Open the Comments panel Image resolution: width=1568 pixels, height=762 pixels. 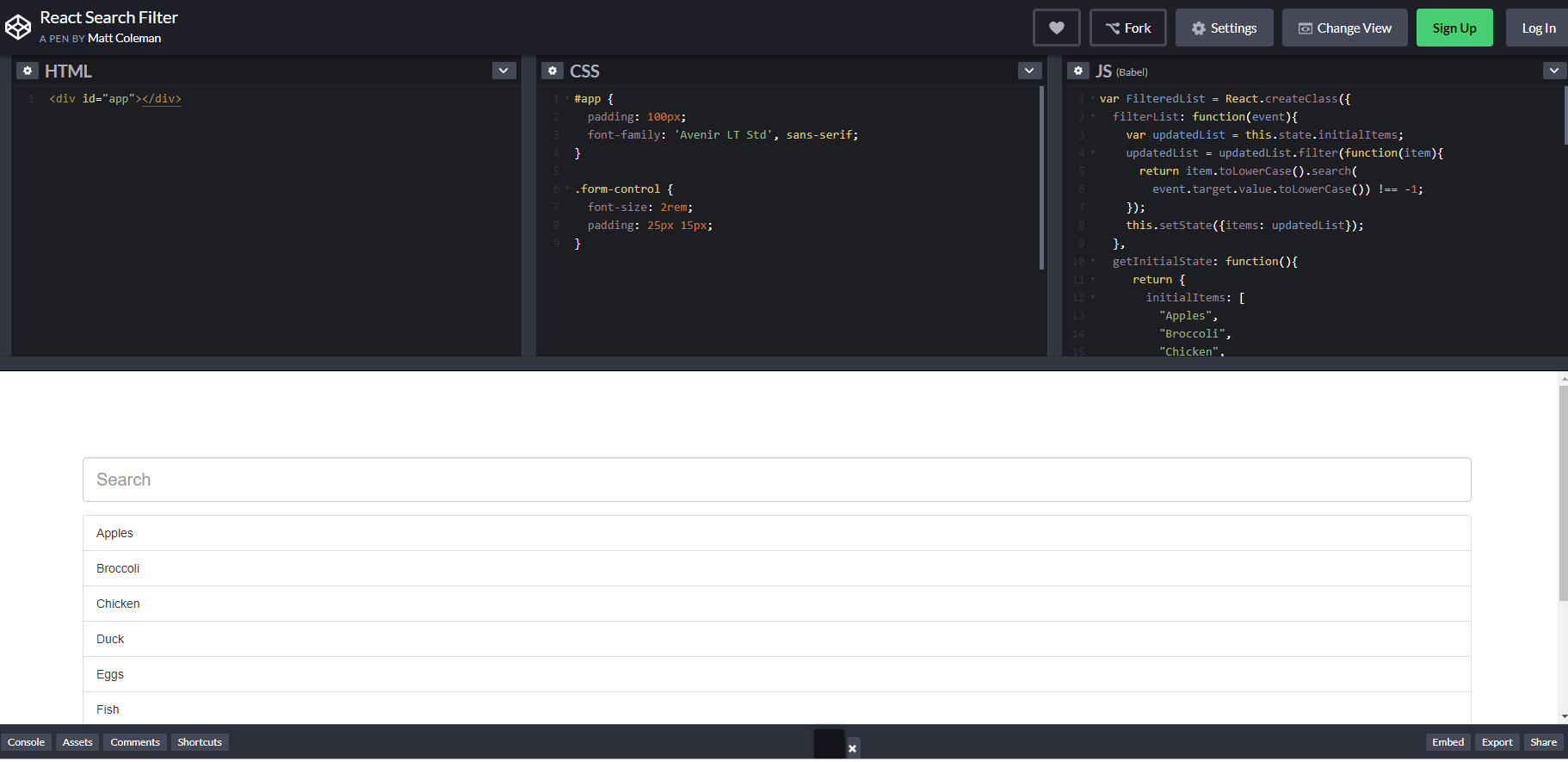[135, 742]
